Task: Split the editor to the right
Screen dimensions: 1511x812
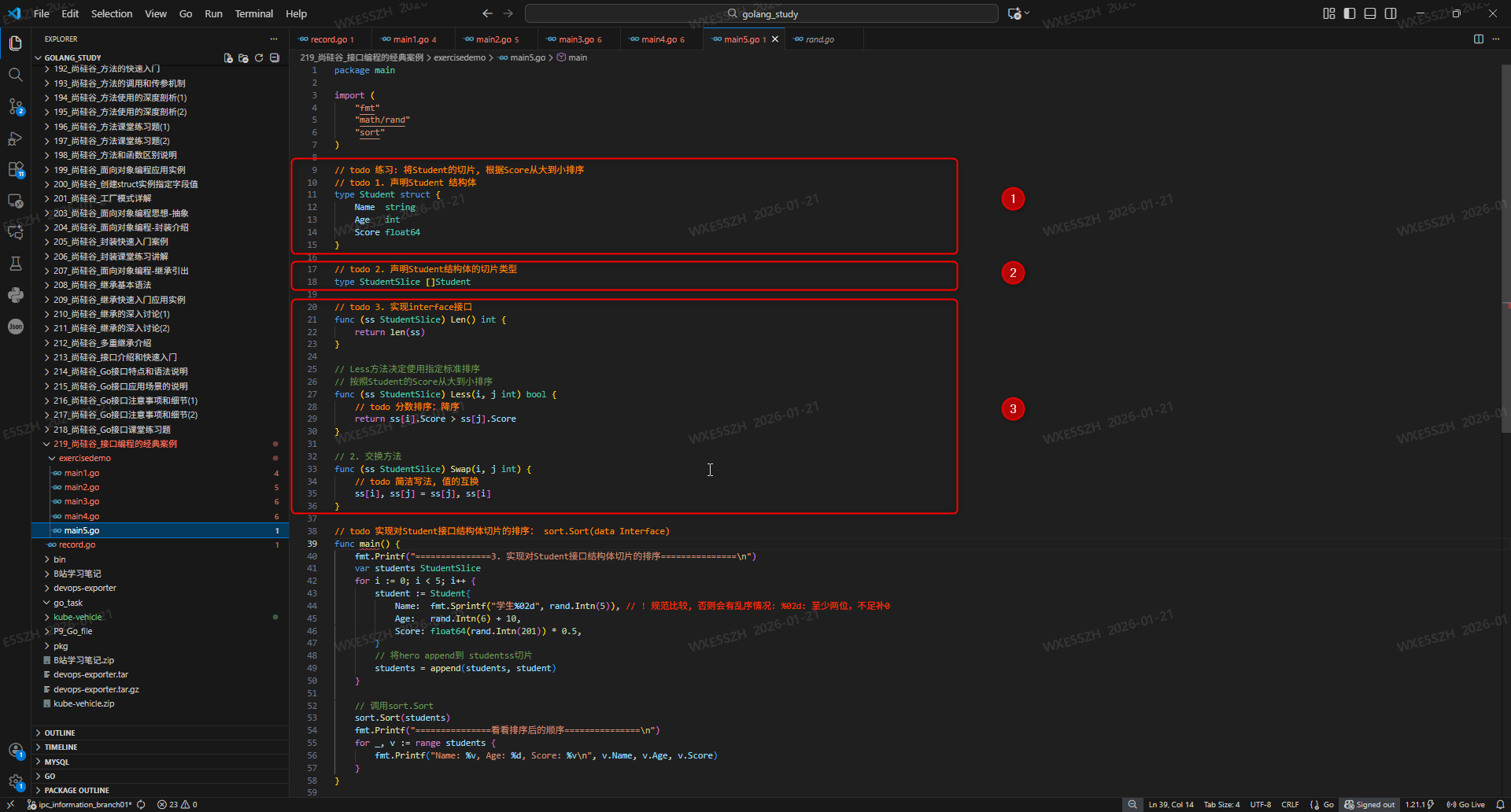Action: pyautogui.click(x=1479, y=39)
